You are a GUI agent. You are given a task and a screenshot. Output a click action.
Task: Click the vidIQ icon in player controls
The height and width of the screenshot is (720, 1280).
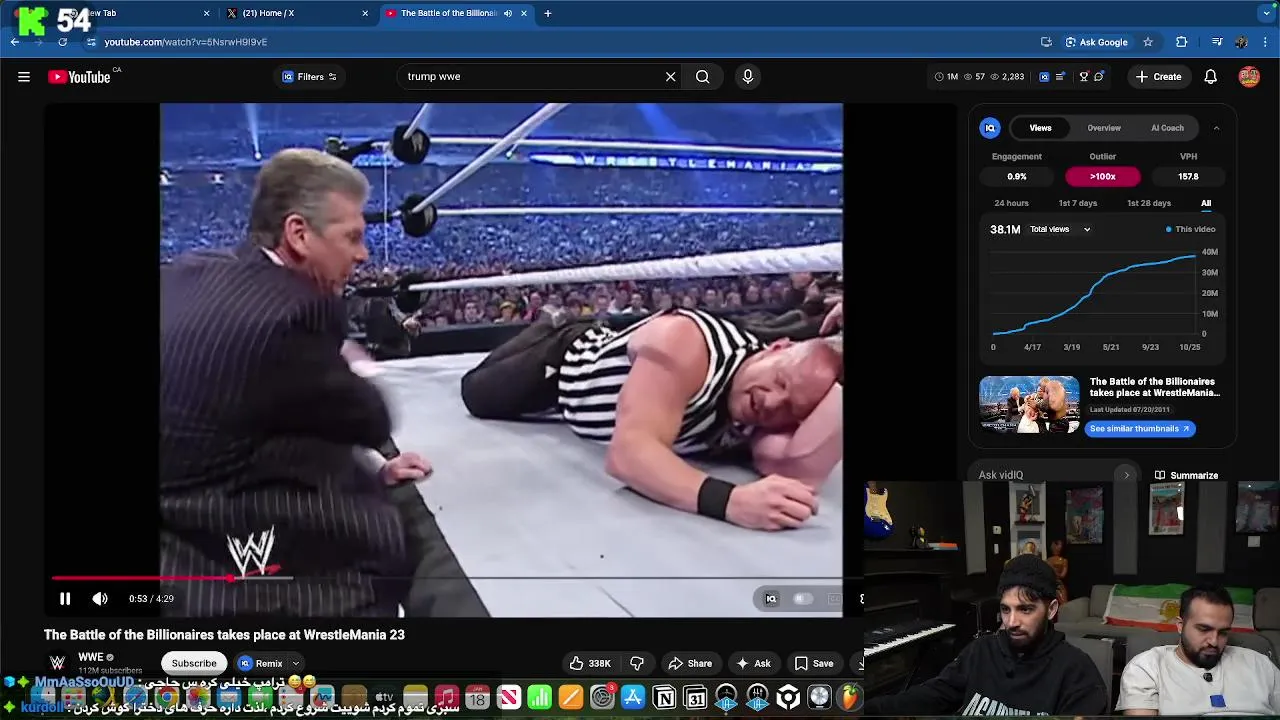click(771, 599)
